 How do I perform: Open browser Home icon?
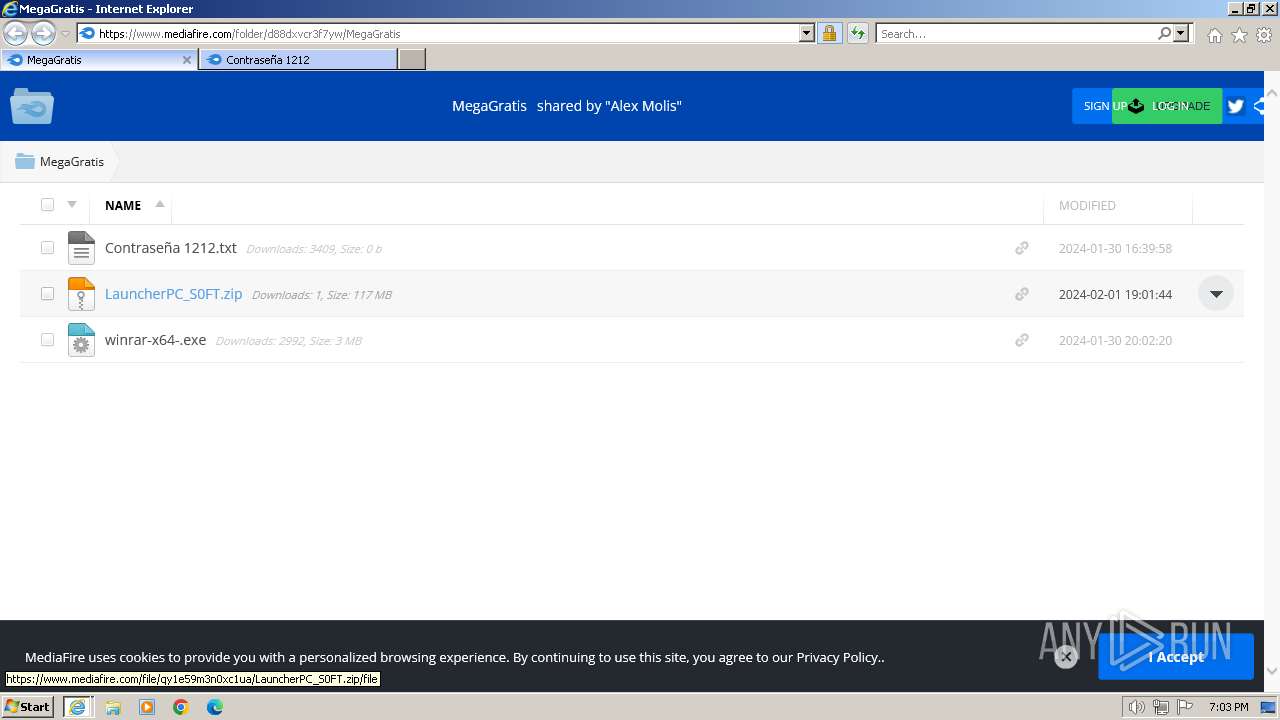pos(1214,35)
